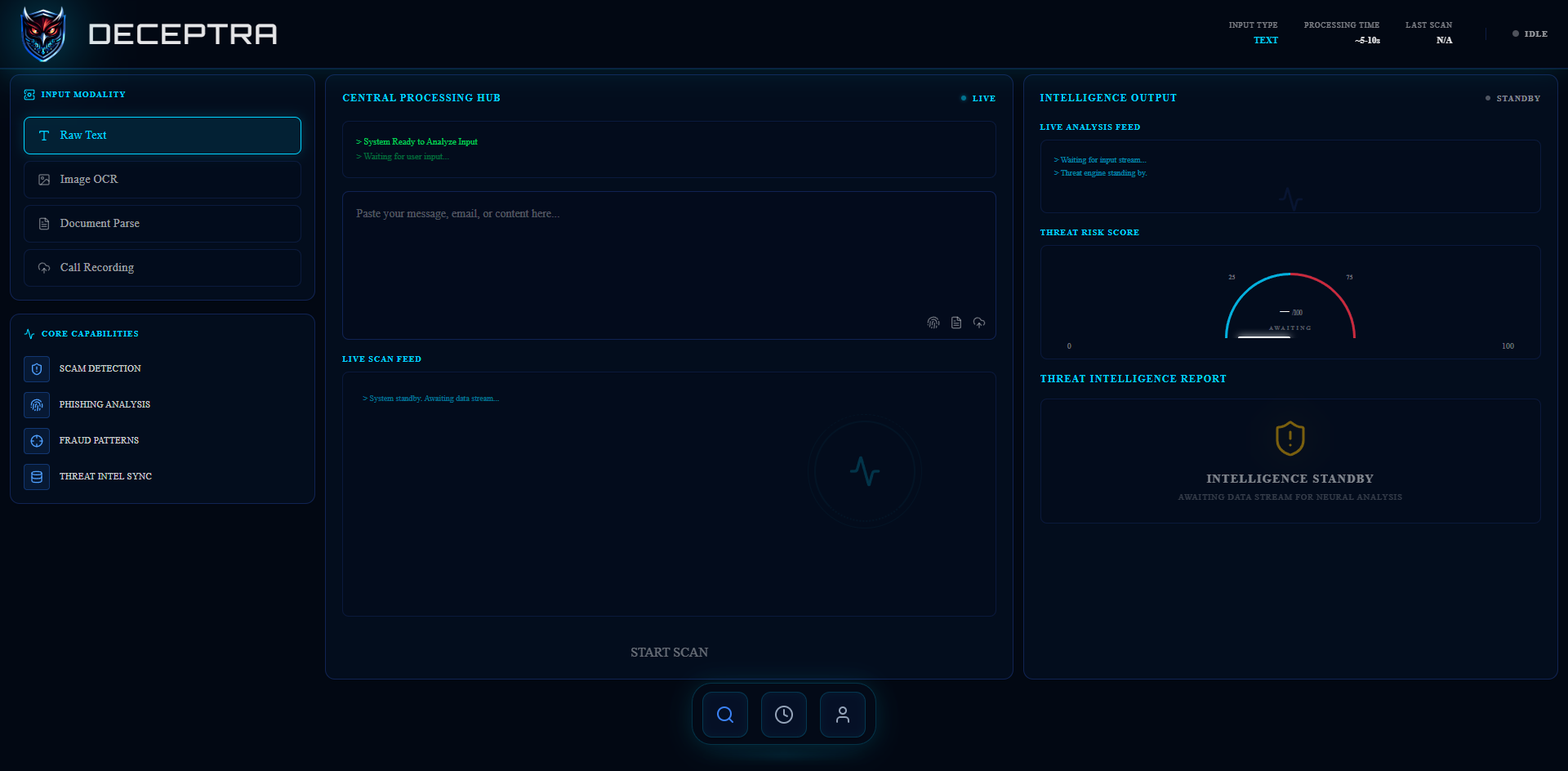Click the Scam Detection shield icon

(37, 369)
